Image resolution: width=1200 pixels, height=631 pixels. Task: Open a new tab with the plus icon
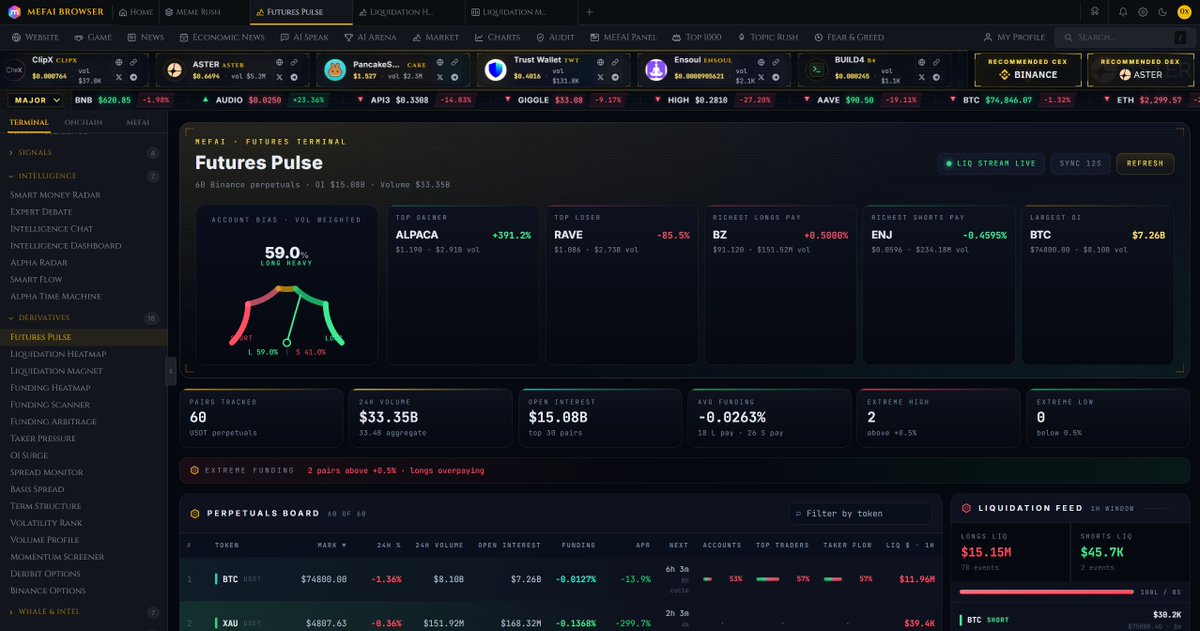tap(589, 12)
